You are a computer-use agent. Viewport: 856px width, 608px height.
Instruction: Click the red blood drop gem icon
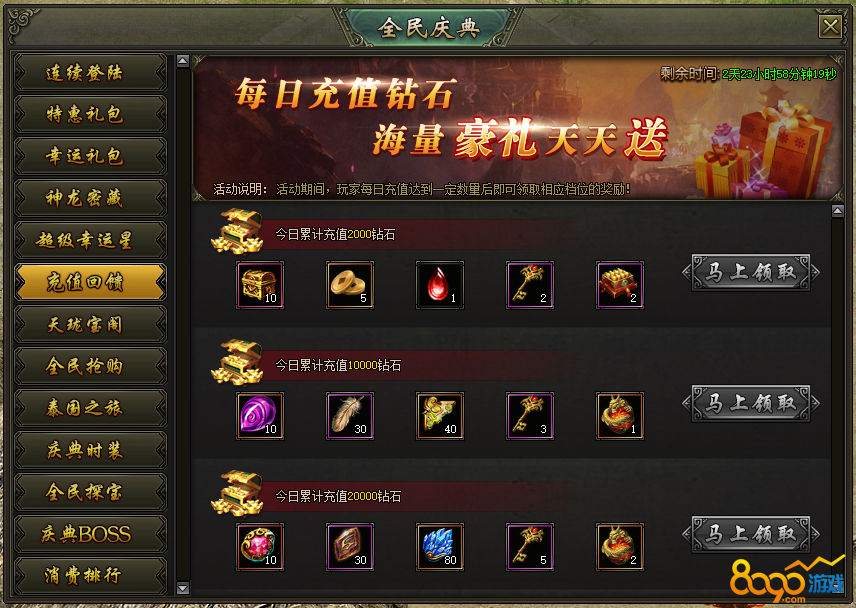click(440, 285)
